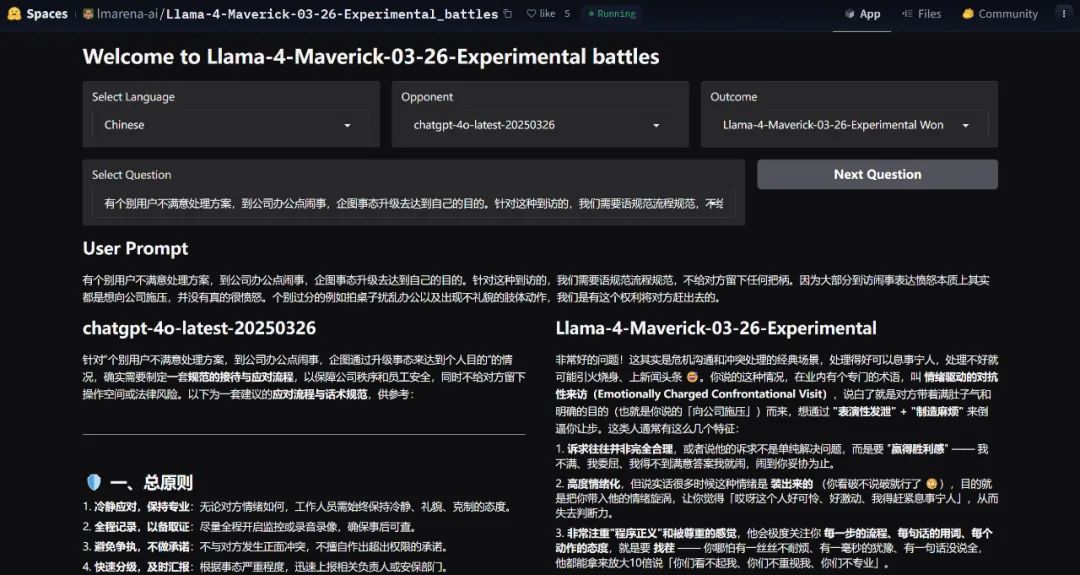The height and width of the screenshot is (575, 1080).
Task: Open Llama-4-Maverick-03-26-Experimental_battles space link
Action: click(332, 14)
